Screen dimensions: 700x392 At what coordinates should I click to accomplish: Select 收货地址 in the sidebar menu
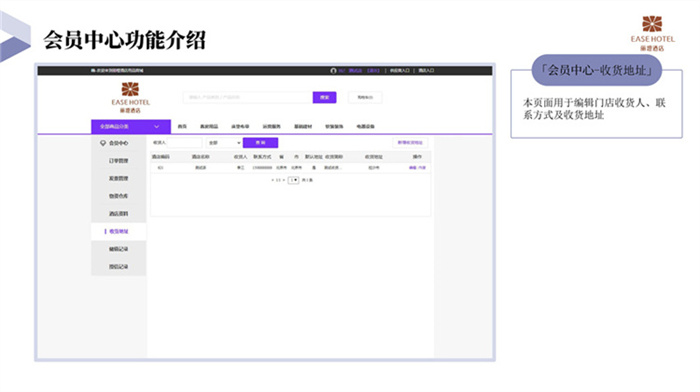[118, 231]
